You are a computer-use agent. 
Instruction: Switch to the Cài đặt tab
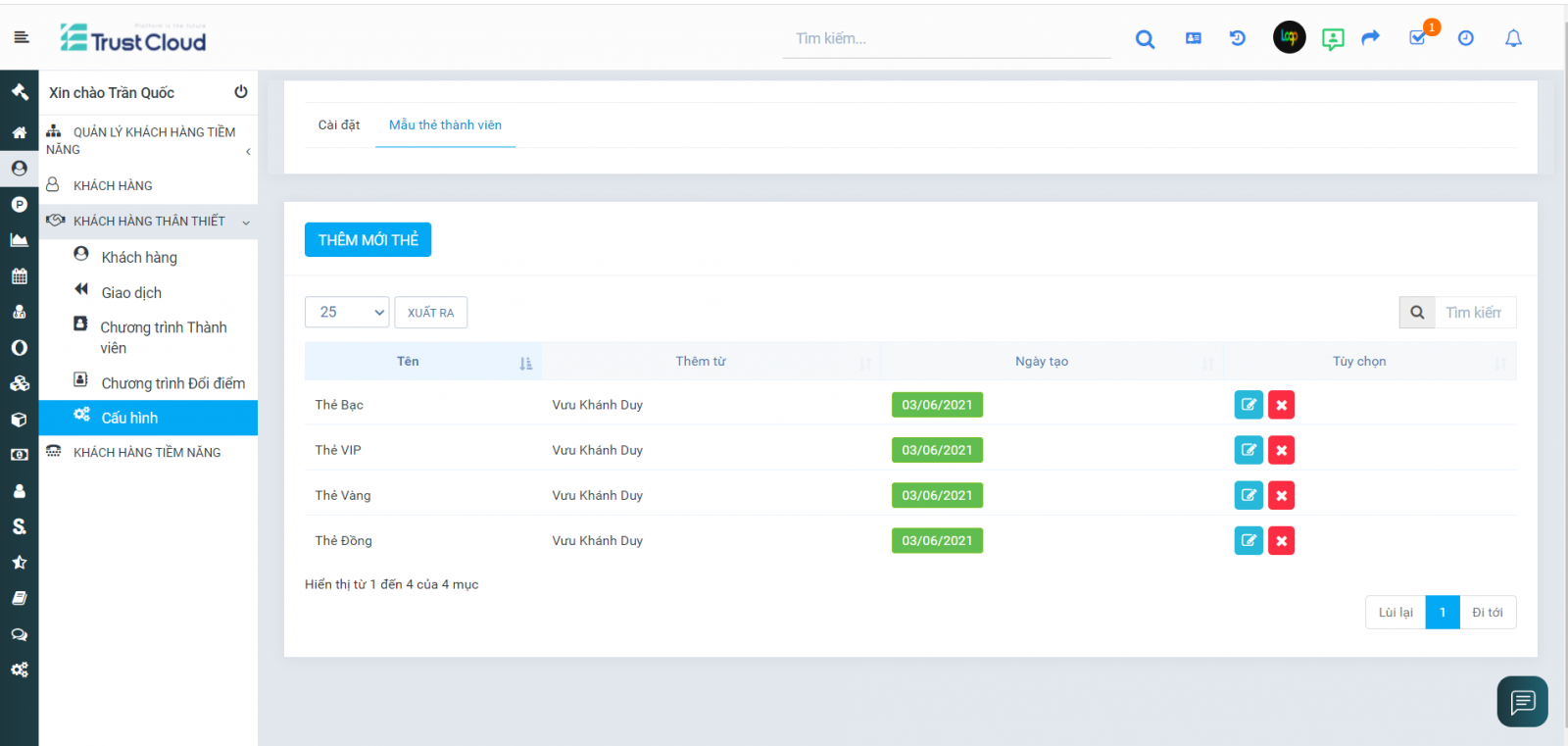click(x=339, y=125)
